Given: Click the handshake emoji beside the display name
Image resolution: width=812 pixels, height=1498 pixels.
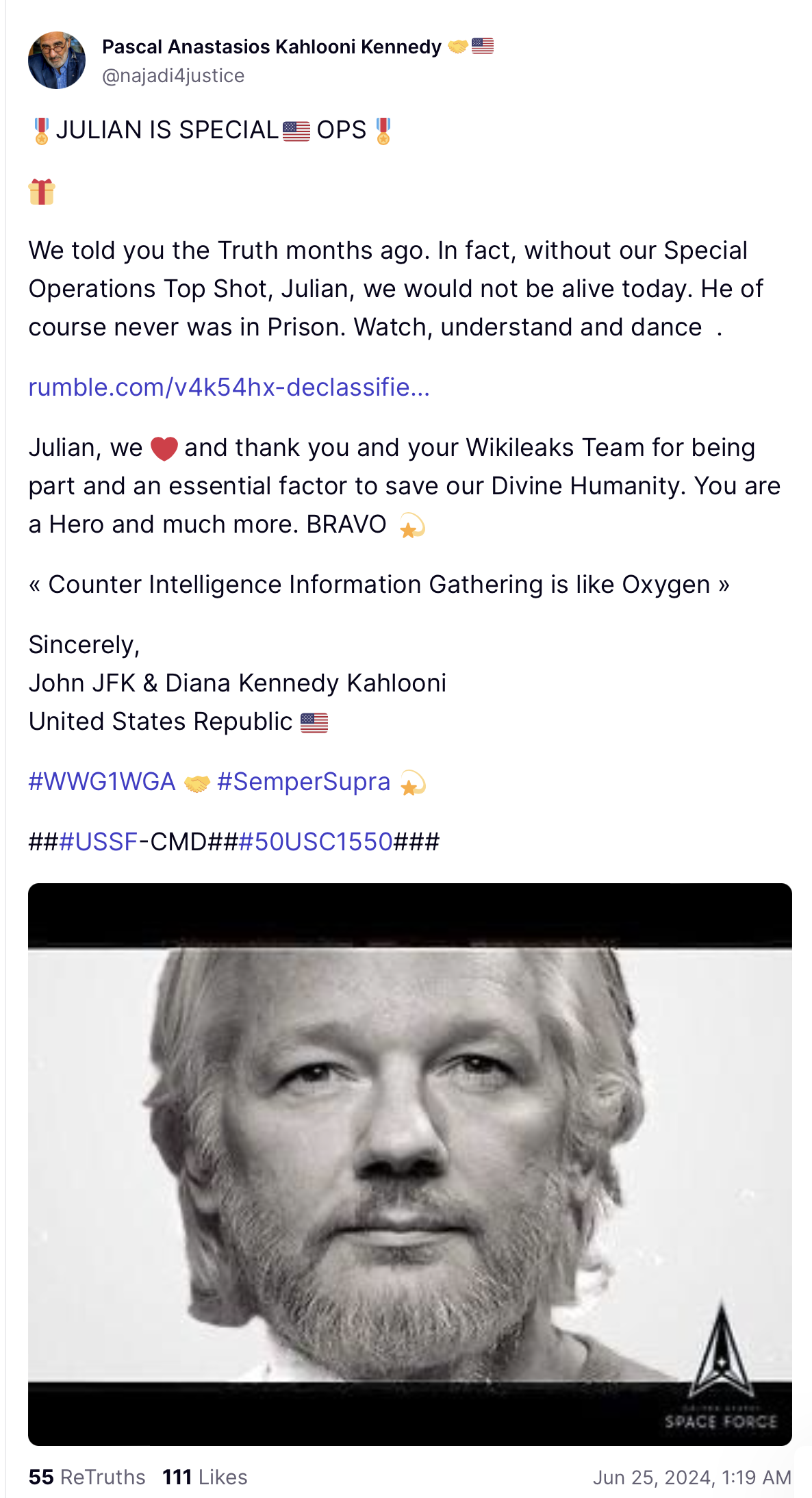Looking at the screenshot, I should [457, 47].
